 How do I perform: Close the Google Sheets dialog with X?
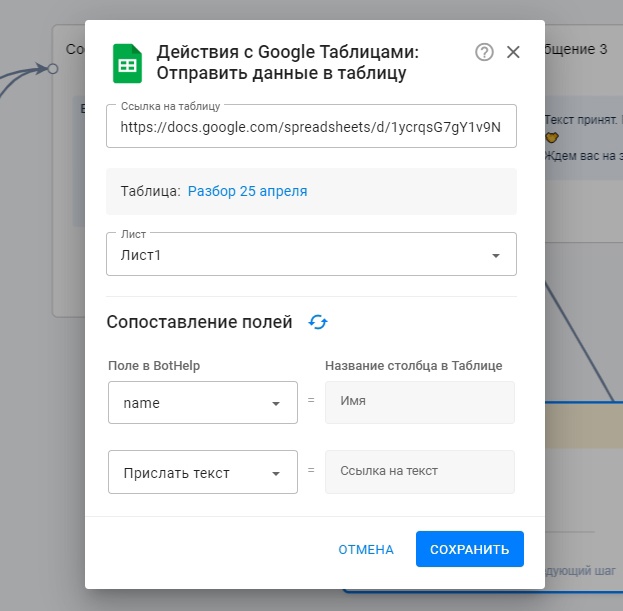click(x=513, y=52)
